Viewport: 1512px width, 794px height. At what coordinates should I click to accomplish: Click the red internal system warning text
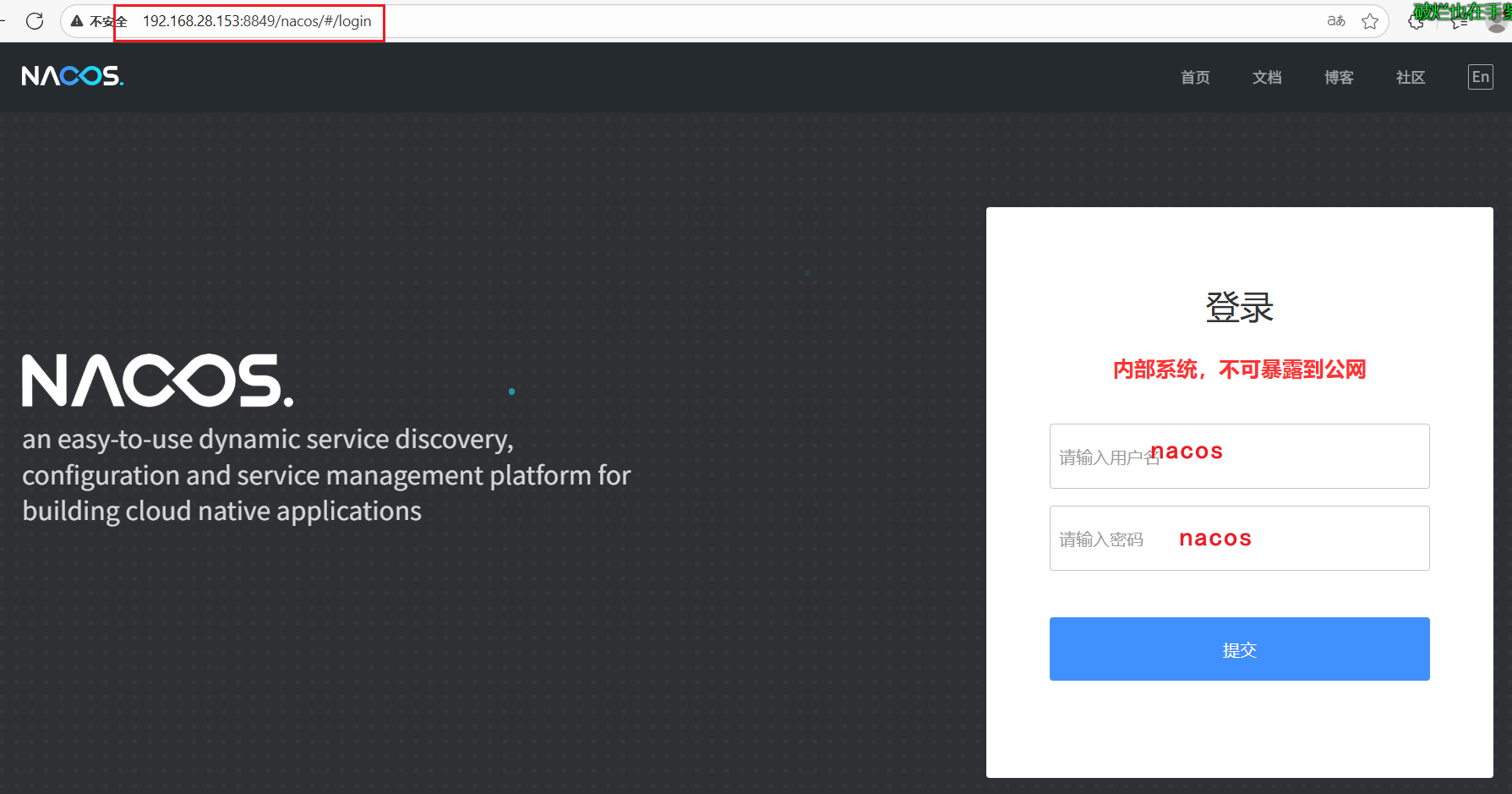1239,370
